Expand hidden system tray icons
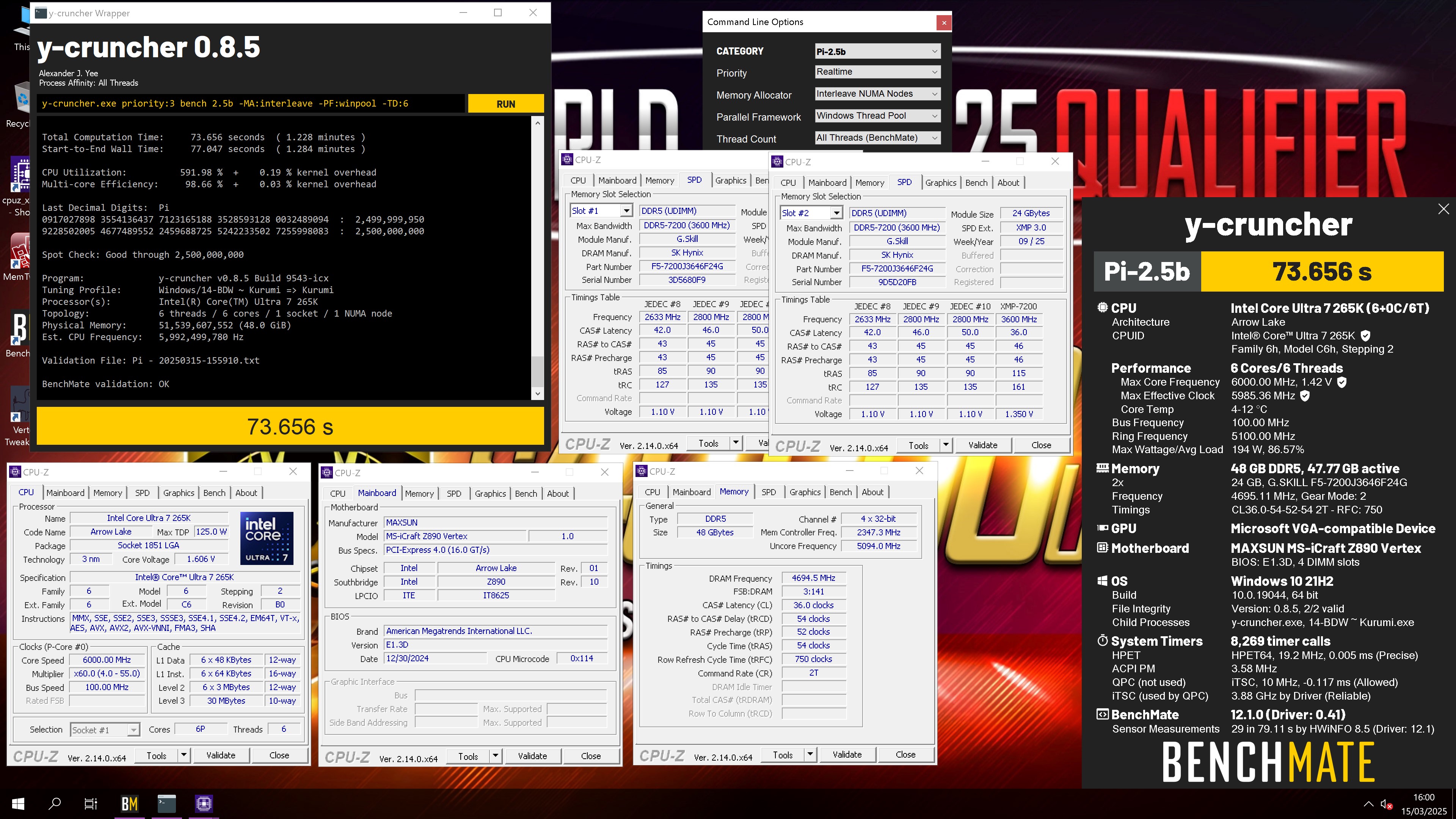The width and height of the screenshot is (1456, 819). (x=1368, y=804)
